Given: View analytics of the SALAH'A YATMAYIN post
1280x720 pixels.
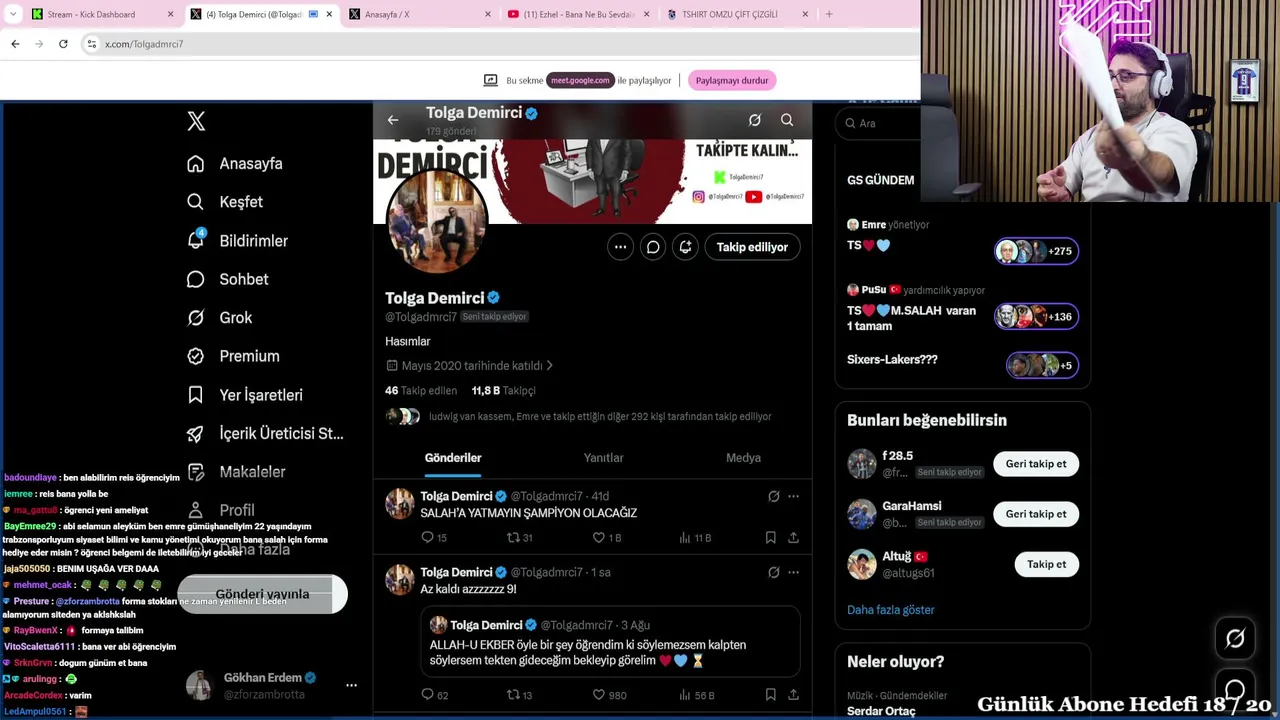Looking at the screenshot, I should point(695,538).
